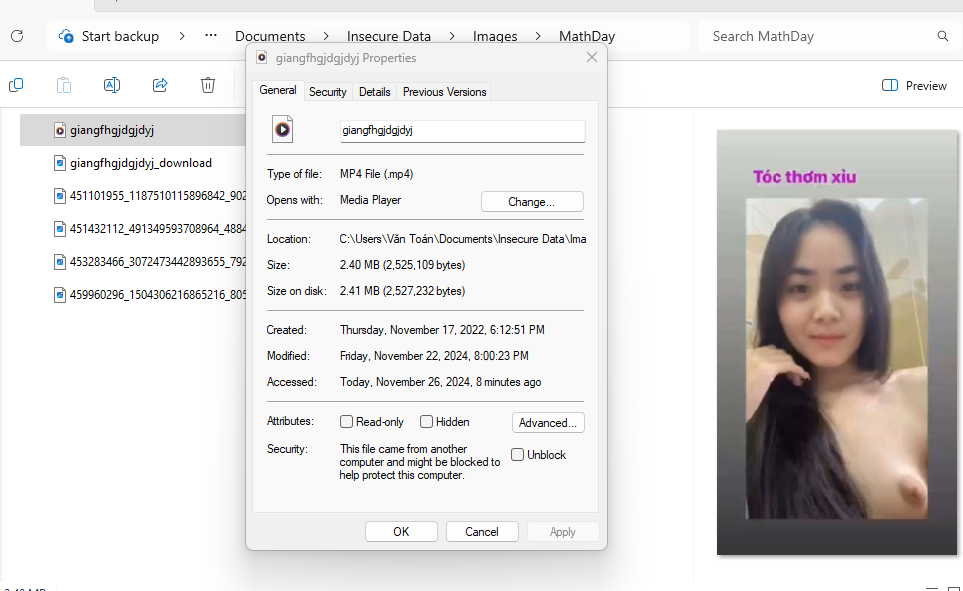Click the ellipsis in the breadcrumb path
Screen dimensions: 963x591
point(210,35)
